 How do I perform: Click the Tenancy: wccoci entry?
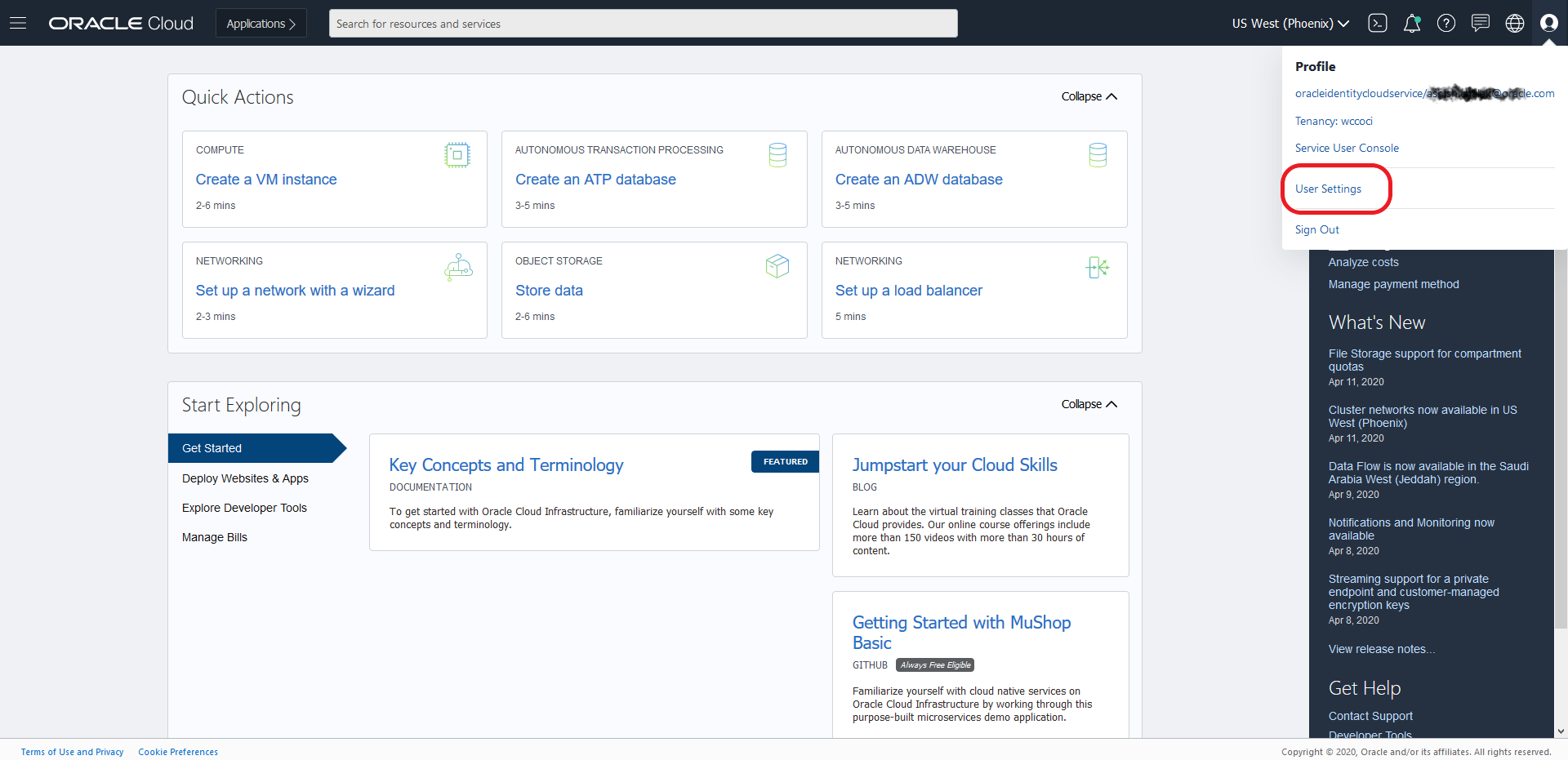pos(1334,121)
